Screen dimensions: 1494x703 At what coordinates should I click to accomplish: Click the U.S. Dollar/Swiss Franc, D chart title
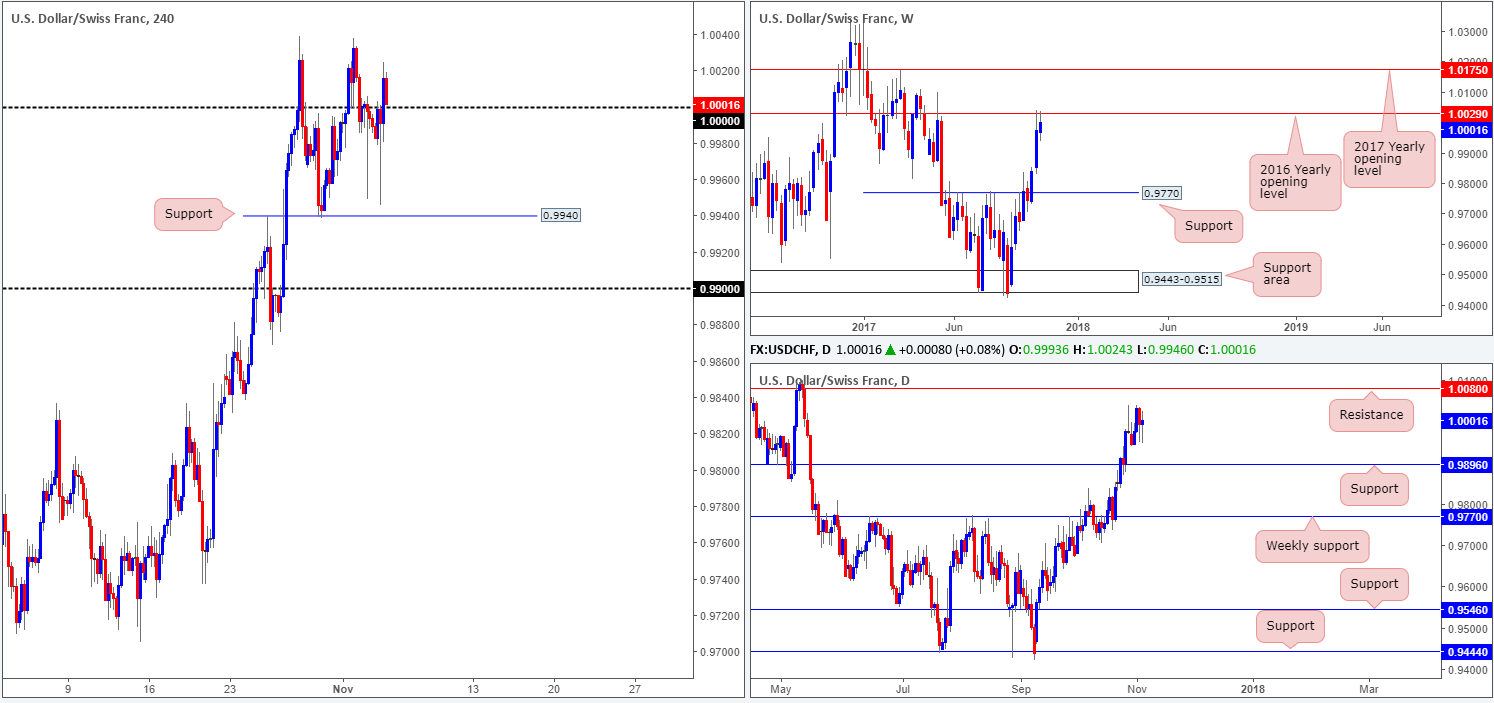[835, 380]
